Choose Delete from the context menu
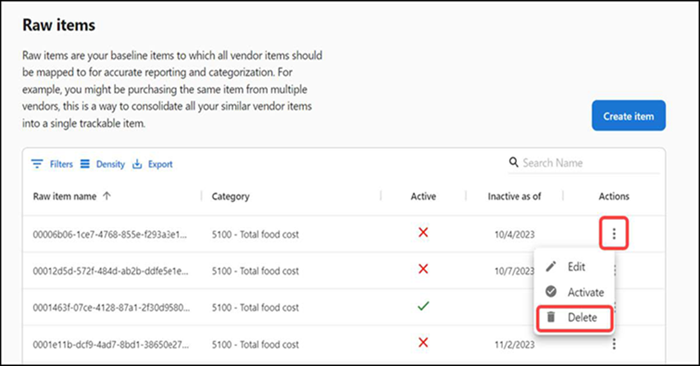 tap(574, 318)
